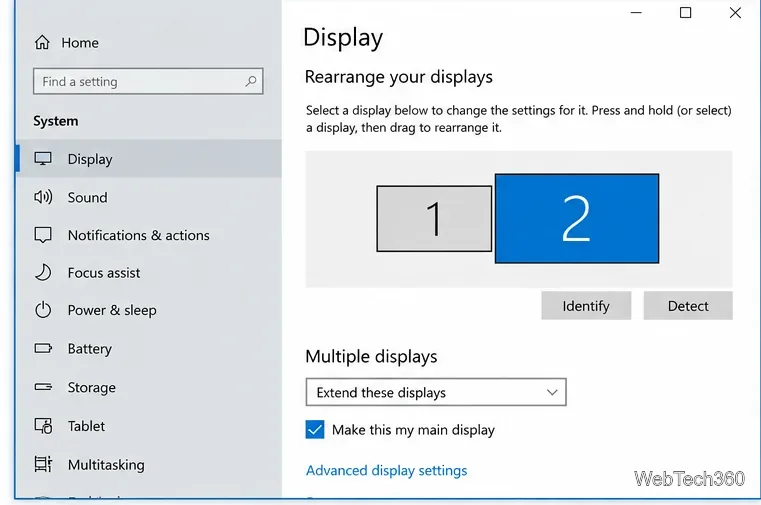Image resolution: width=761 pixels, height=505 pixels.
Task: Click the Battery icon in sidebar
Action: tap(43, 348)
